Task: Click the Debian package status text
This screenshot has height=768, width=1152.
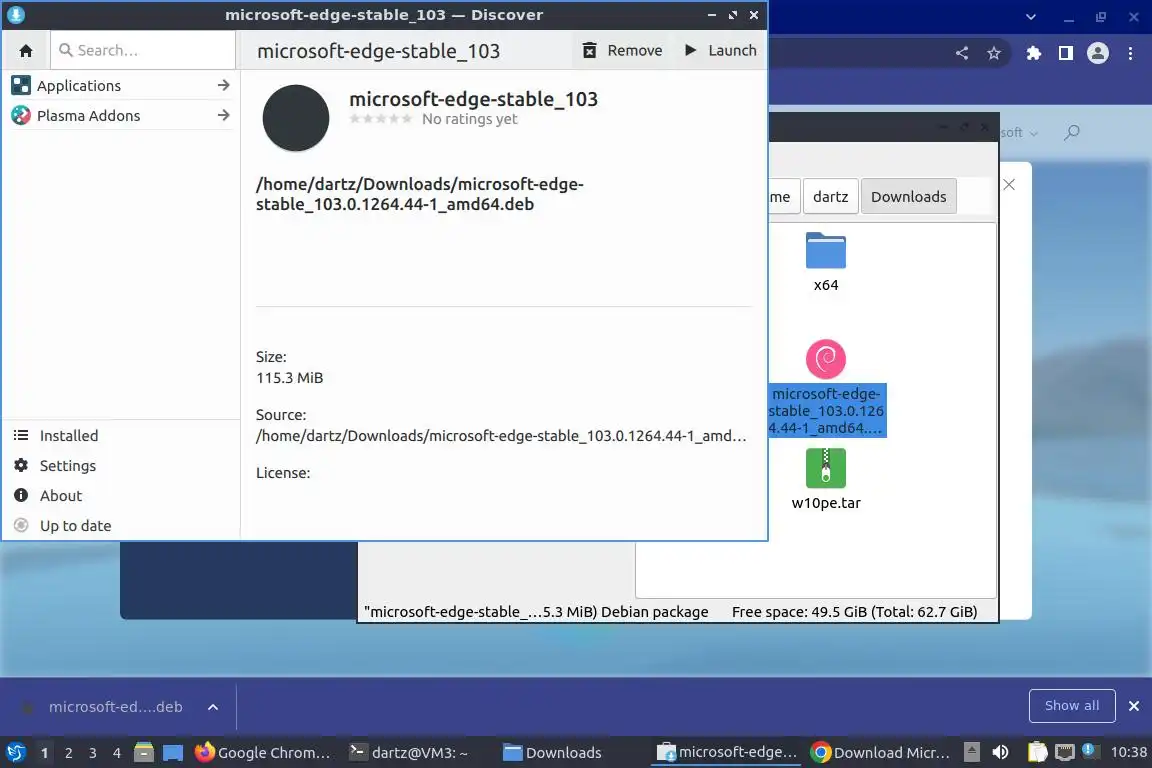Action: click(536, 611)
